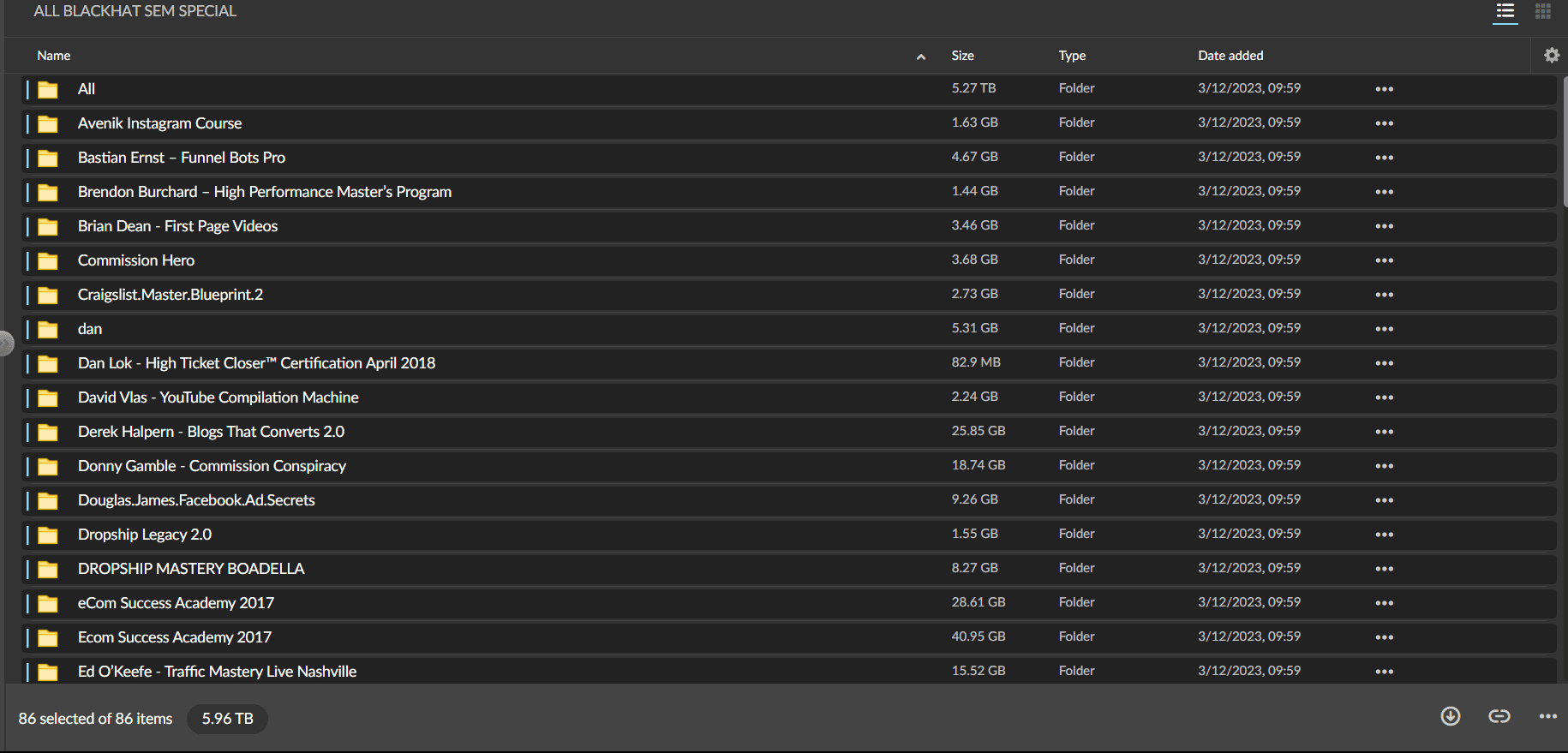Click the 5.96 TB total size badge
This screenshot has width=1568, height=753.
tap(227, 719)
